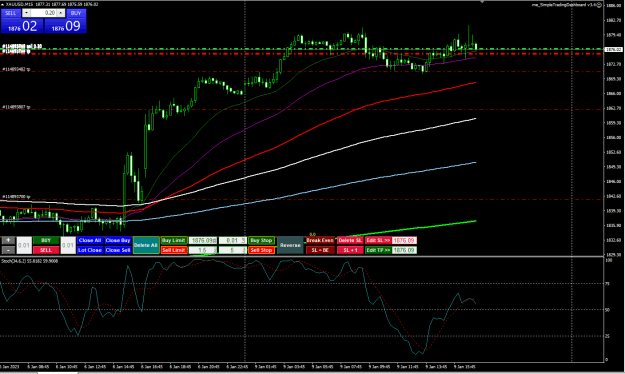Click the field left of Sell Stop

[x=233, y=250]
